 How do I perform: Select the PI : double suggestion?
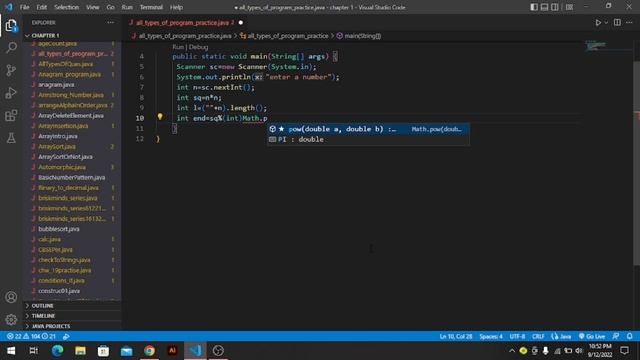click(x=368, y=140)
